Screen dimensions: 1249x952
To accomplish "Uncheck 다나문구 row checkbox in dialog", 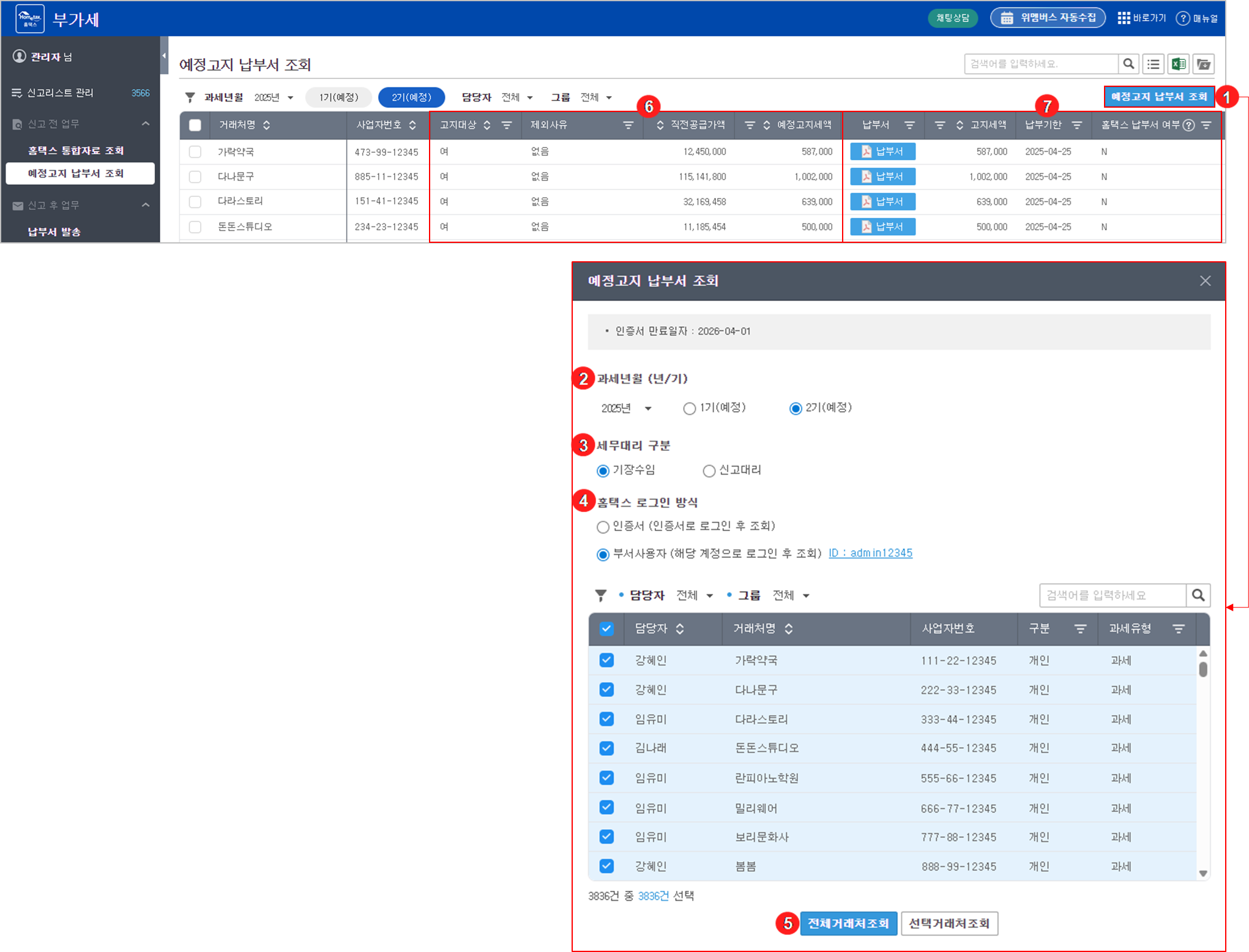I will [606, 690].
